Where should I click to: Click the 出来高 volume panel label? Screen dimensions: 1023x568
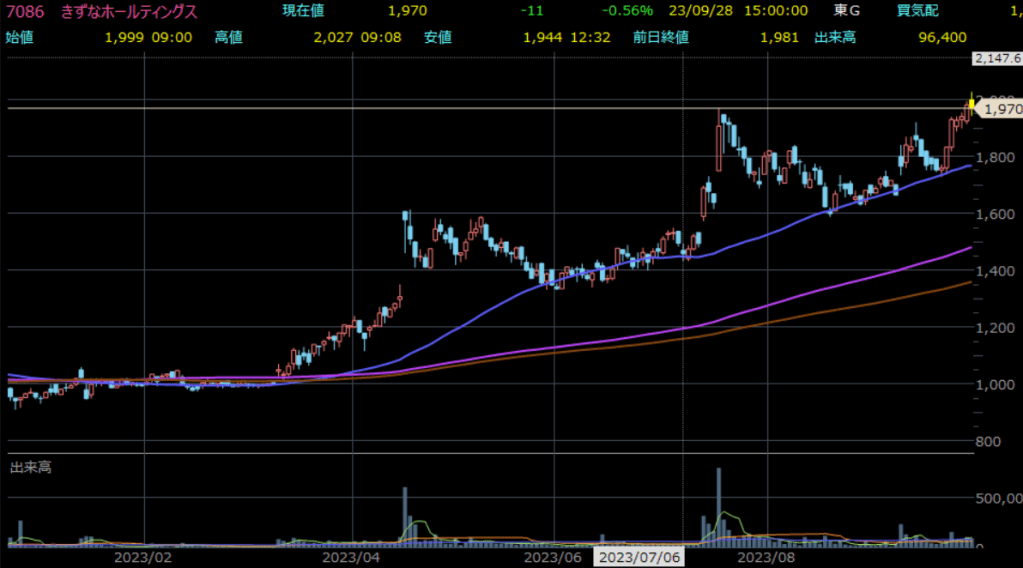[x=31, y=467]
